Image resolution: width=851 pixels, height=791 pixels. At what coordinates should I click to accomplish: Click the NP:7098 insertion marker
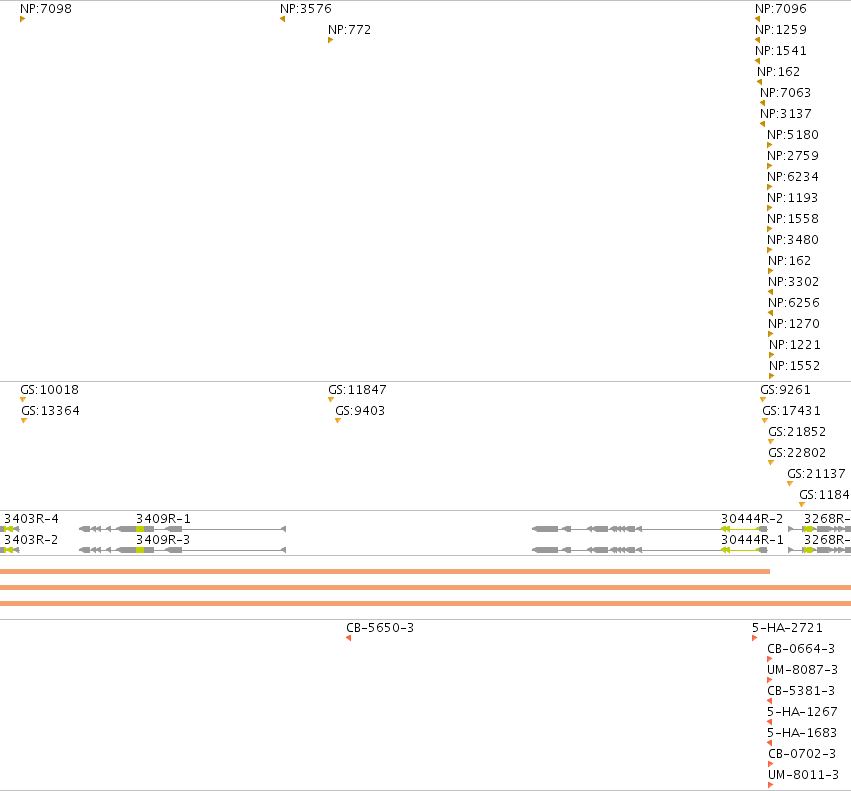22,19
